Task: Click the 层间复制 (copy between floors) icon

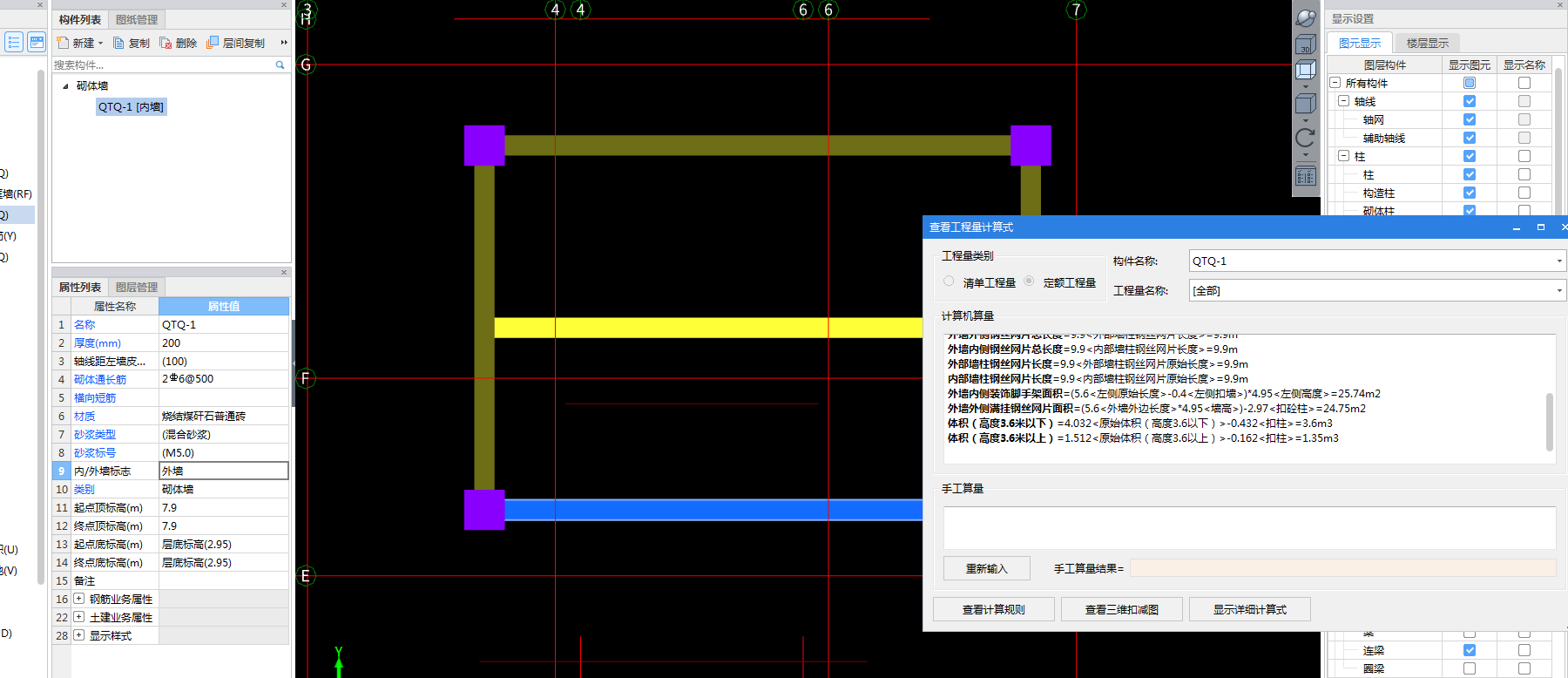Action: tap(213, 43)
